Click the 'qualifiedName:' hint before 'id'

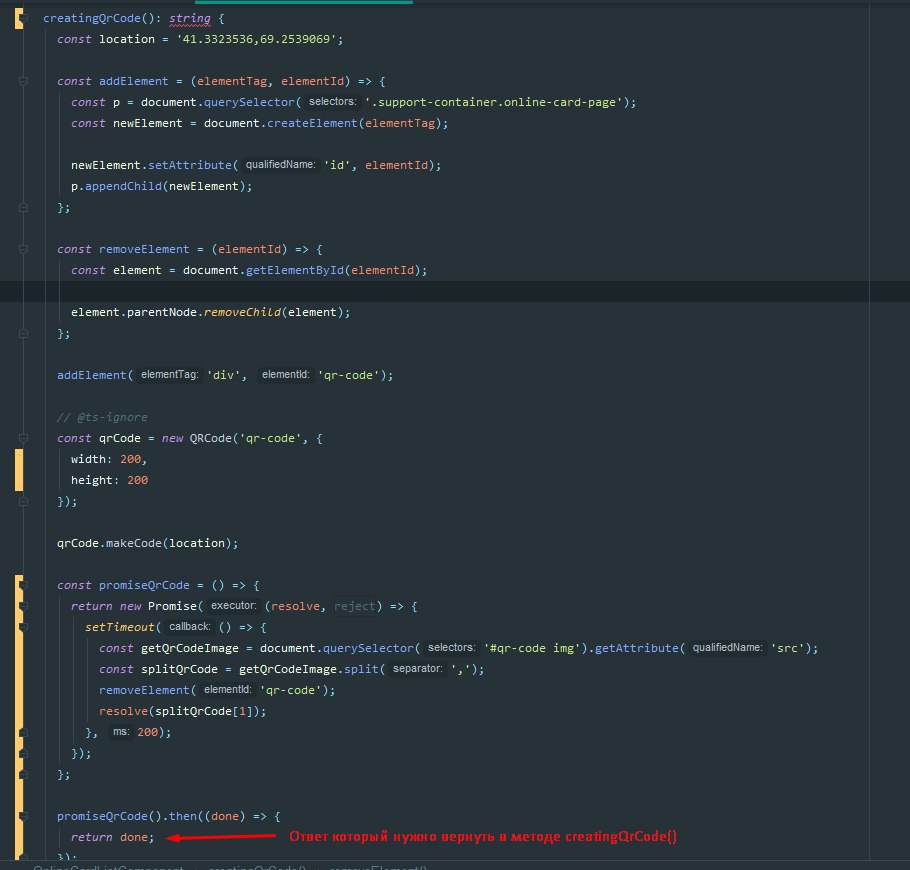pyautogui.click(x=280, y=165)
